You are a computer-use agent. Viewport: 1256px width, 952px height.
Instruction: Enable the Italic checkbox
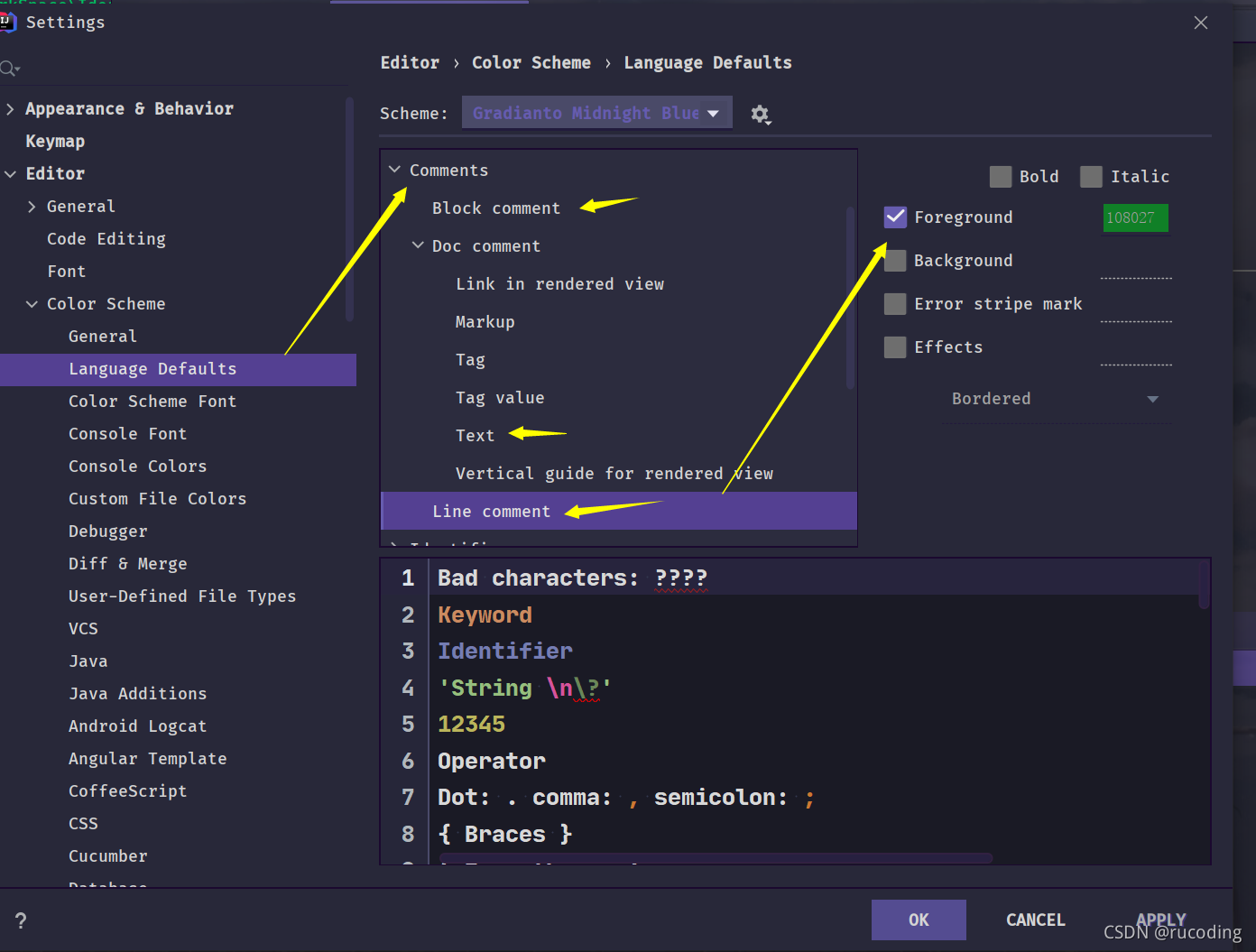[1091, 177]
